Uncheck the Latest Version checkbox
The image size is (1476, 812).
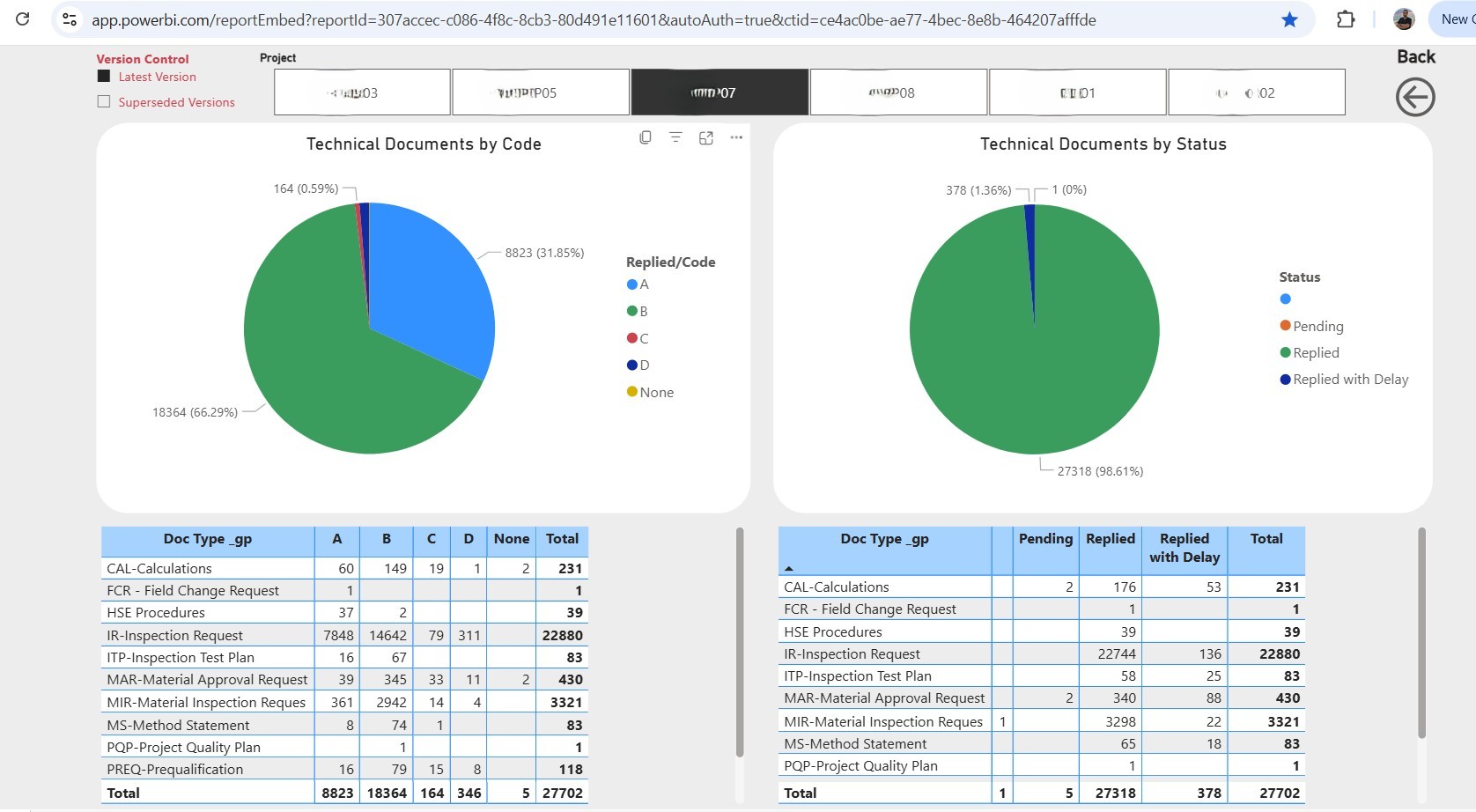[103, 77]
